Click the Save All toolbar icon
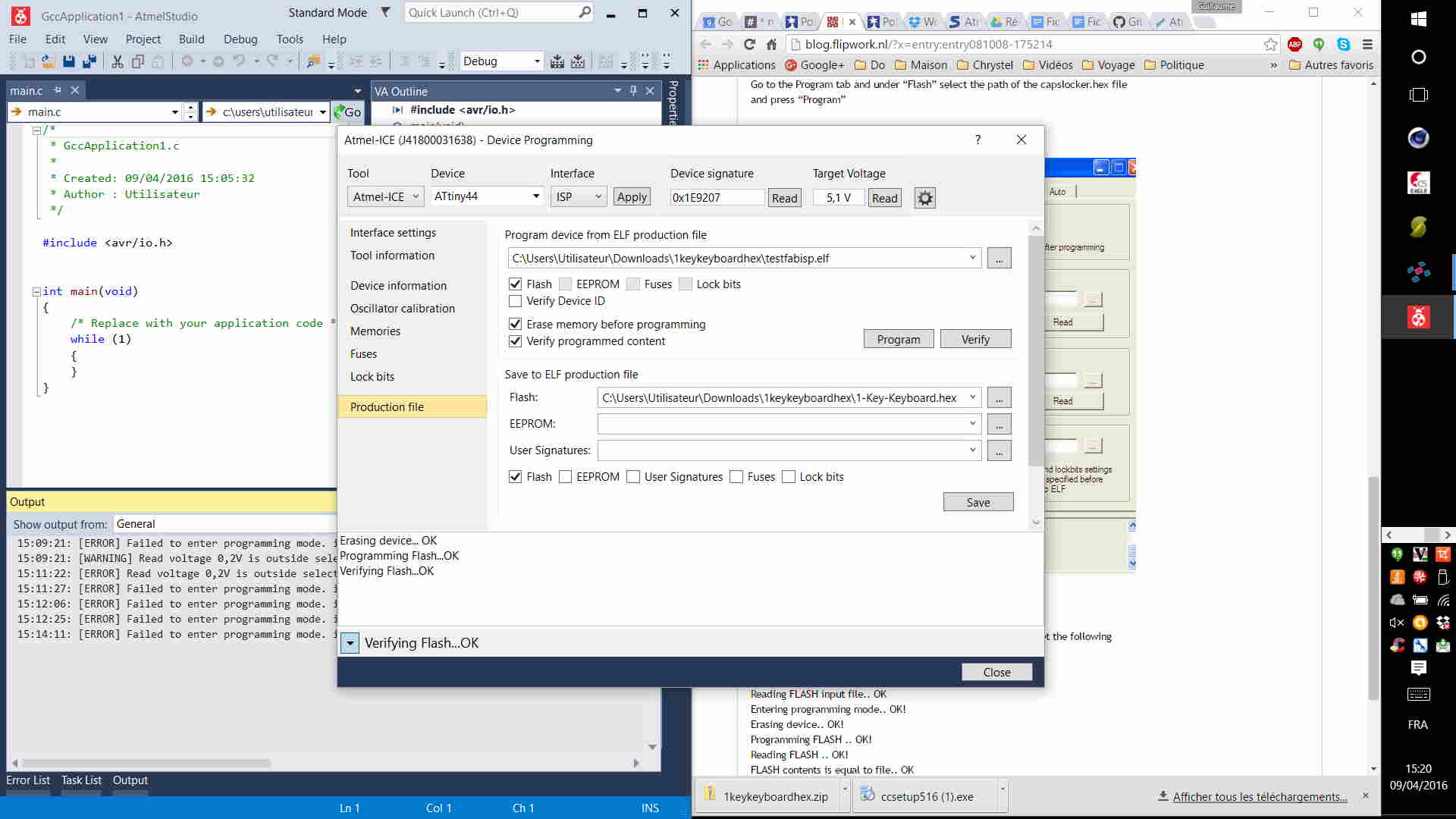Image resolution: width=1456 pixels, height=819 pixels. click(89, 61)
